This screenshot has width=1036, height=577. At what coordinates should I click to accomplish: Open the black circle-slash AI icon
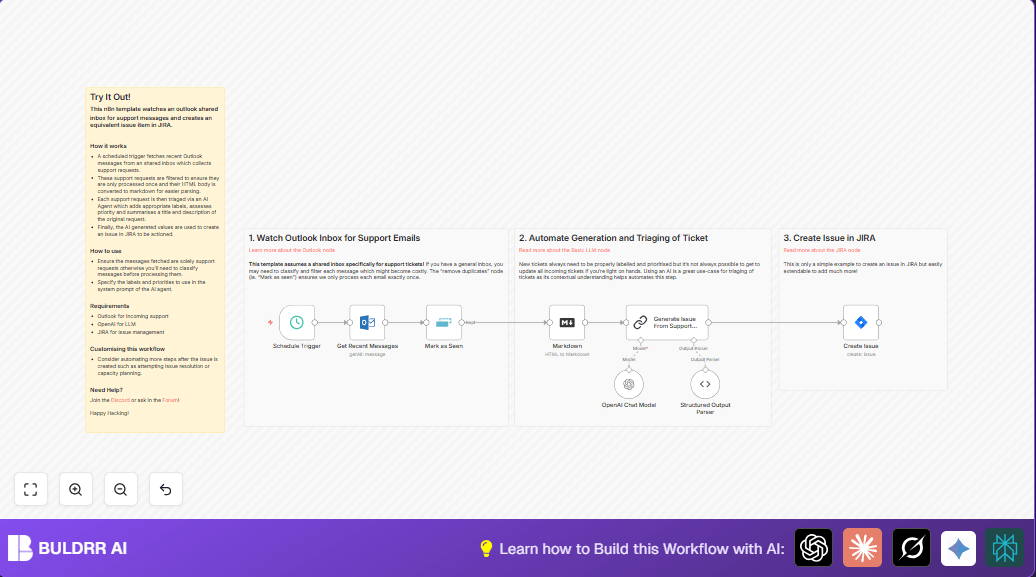pyautogui.click(x=911, y=548)
